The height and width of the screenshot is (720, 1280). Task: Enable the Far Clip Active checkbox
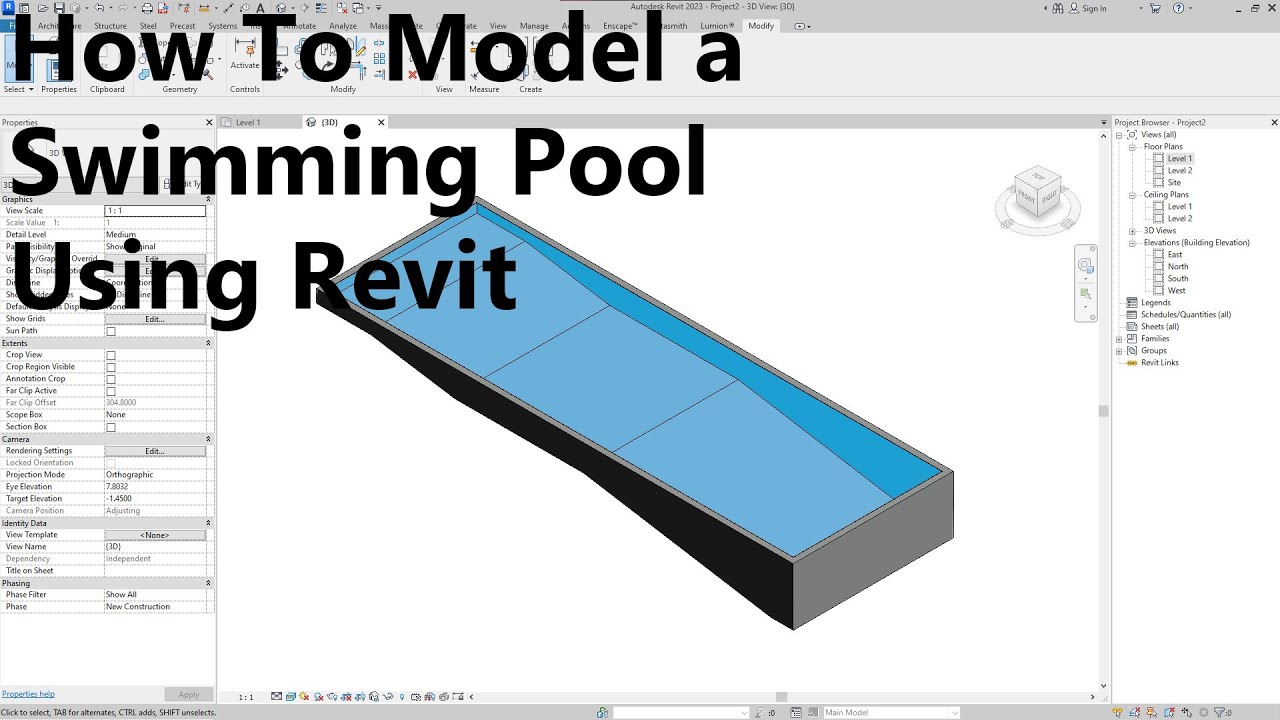(x=111, y=391)
